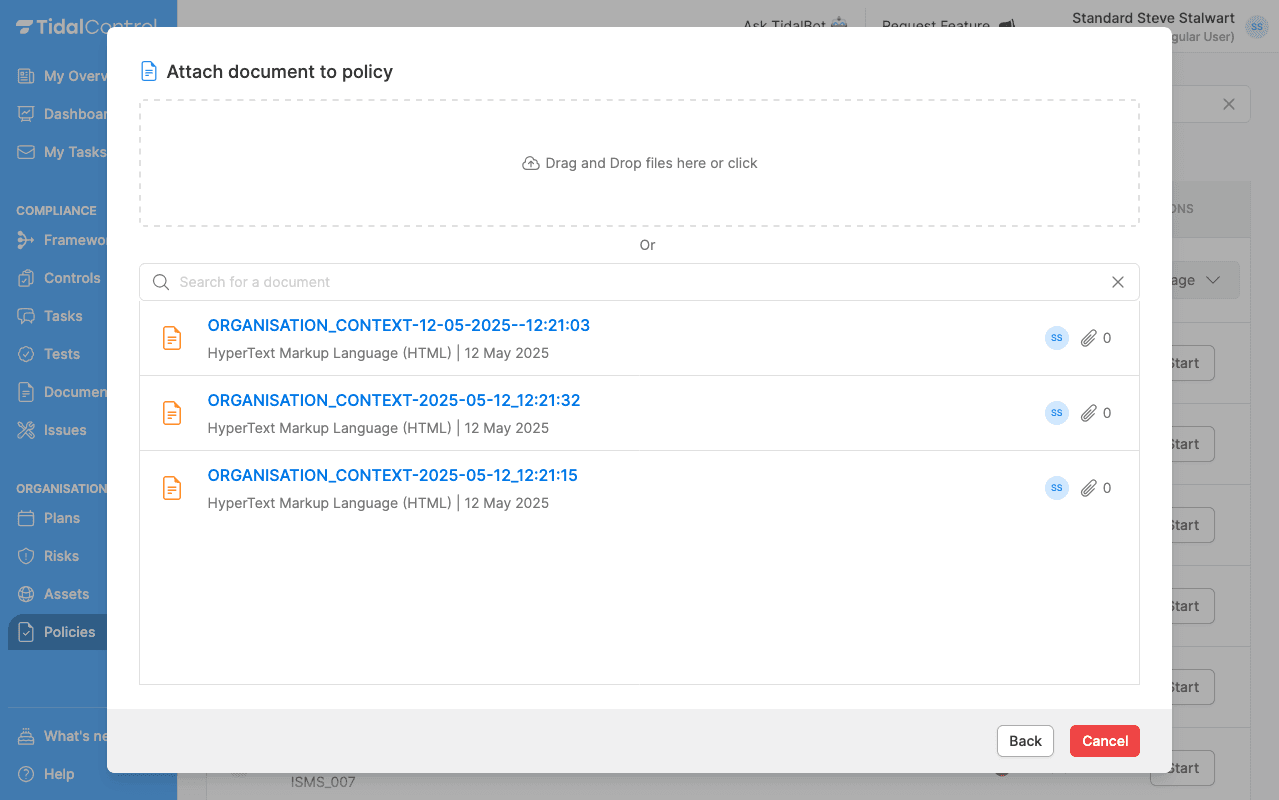Open the ORGANISATION_CONTEXT-2025-05-12_12:21:32 document
The width and height of the screenshot is (1279, 800).
pyautogui.click(x=393, y=400)
